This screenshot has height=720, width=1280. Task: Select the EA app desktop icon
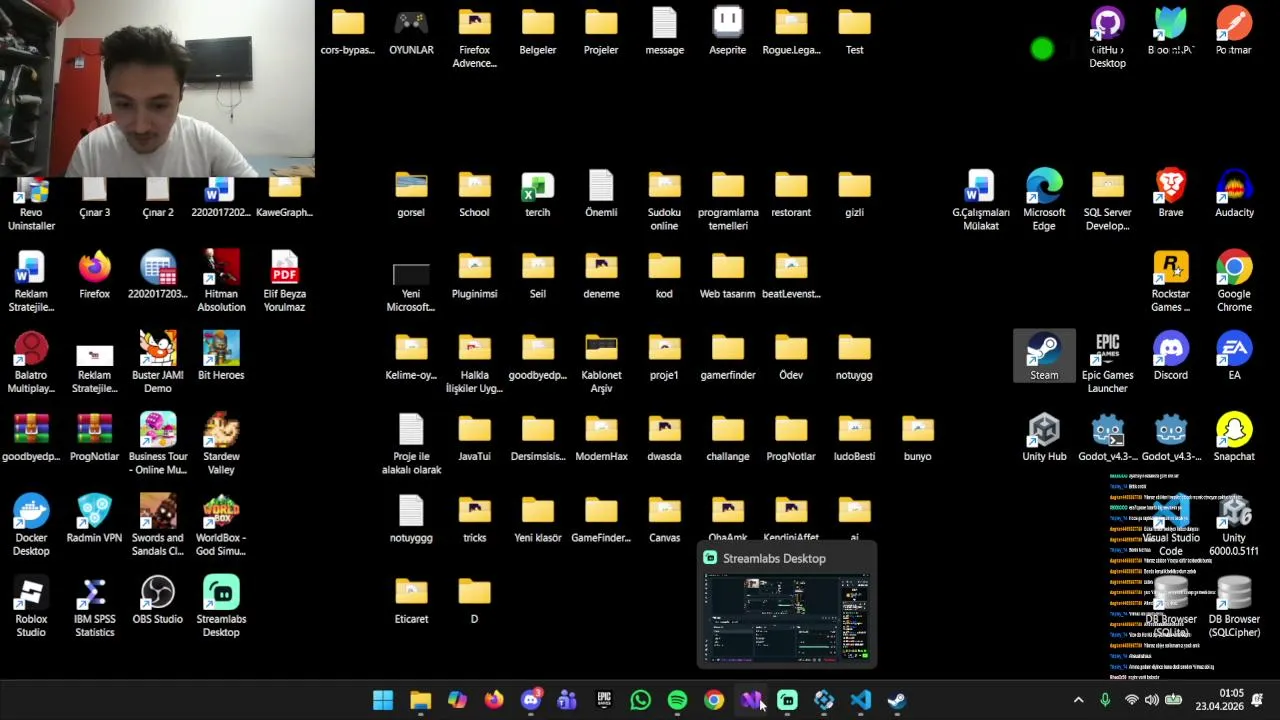click(1234, 356)
